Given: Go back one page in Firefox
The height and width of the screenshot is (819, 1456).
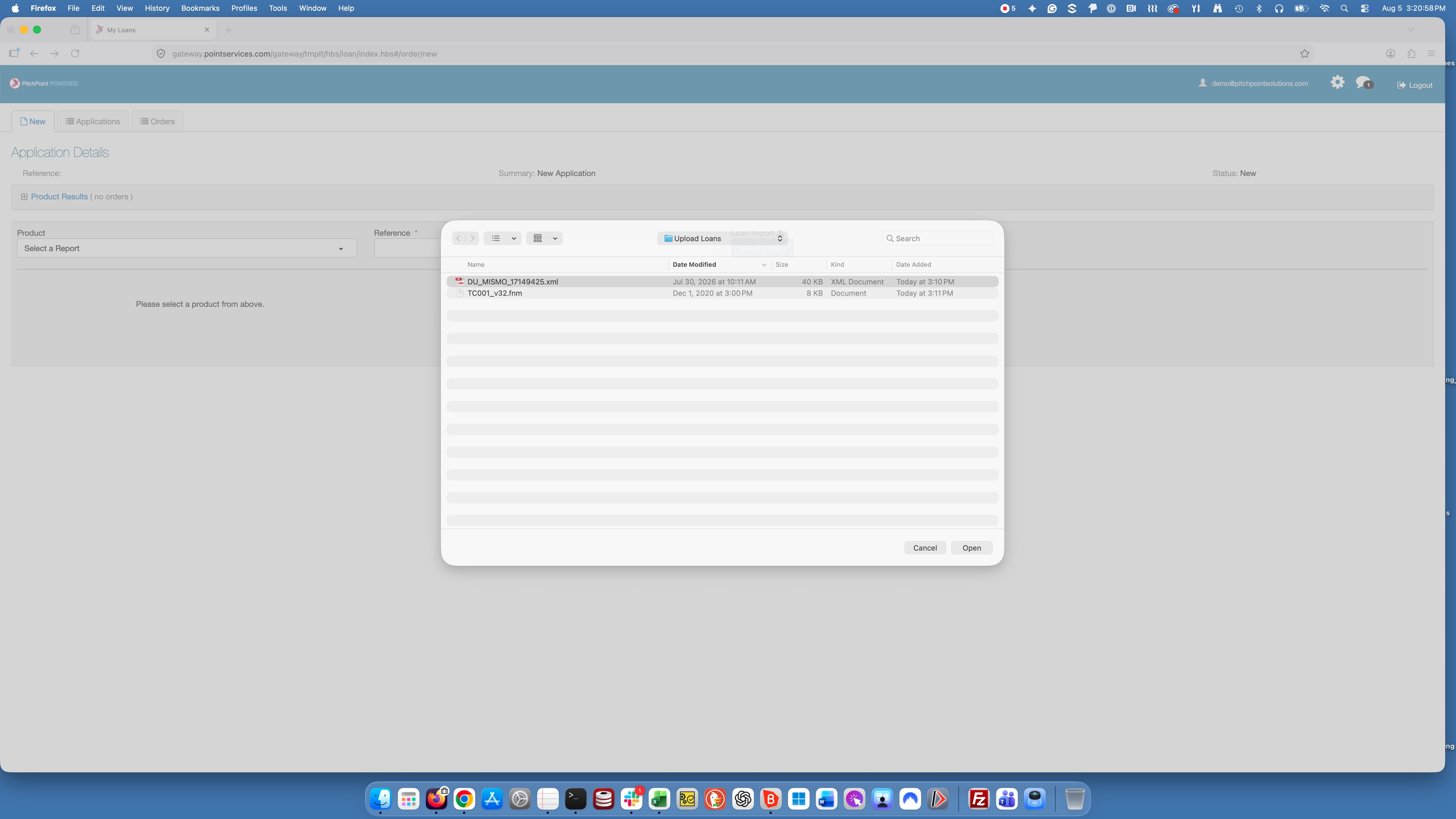Looking at the screenshot, I should (x=34, y=54).
